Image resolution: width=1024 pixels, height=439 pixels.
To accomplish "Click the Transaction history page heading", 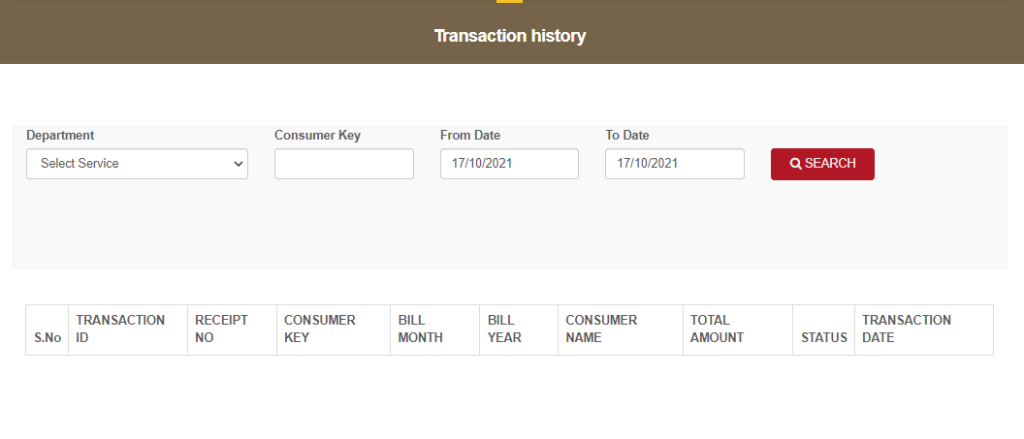I will tap(510, 36).
